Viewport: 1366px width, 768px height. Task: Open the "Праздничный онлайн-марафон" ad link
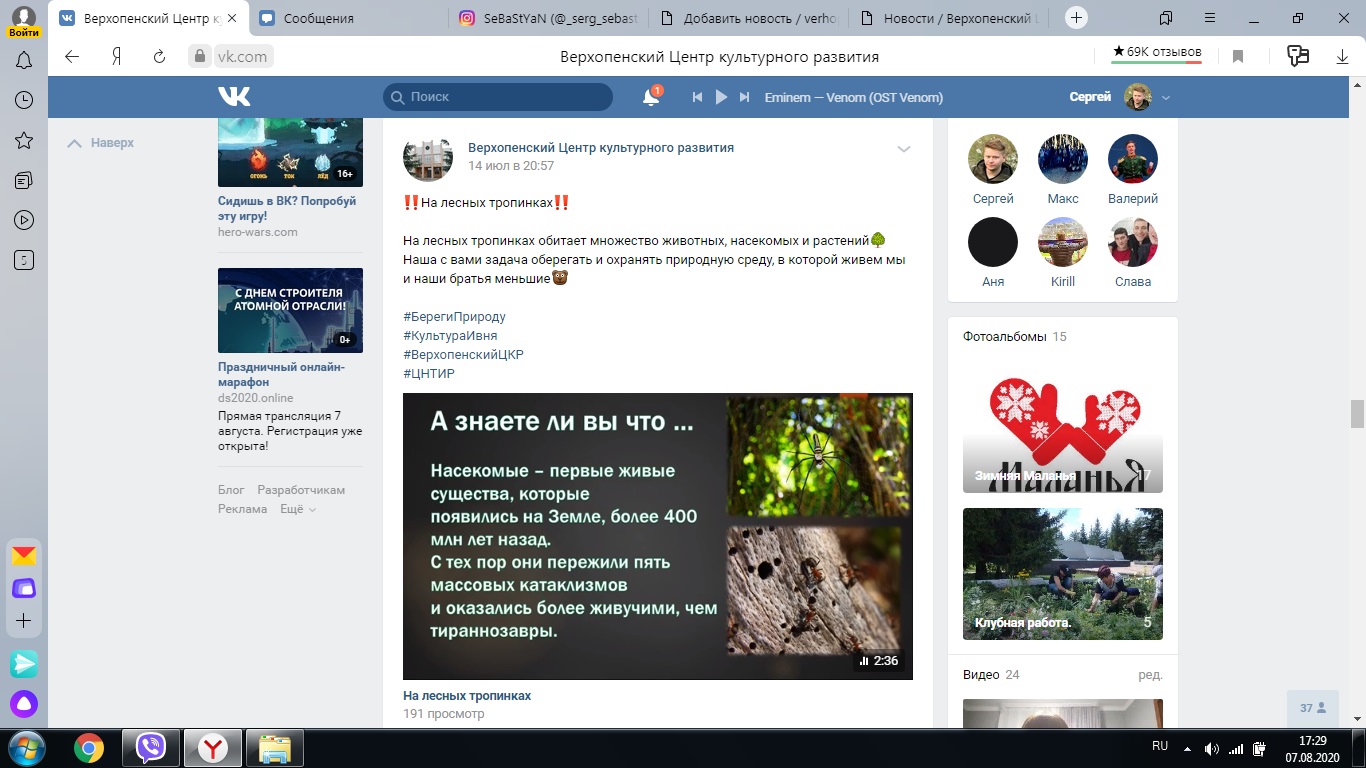pos(281,375)
